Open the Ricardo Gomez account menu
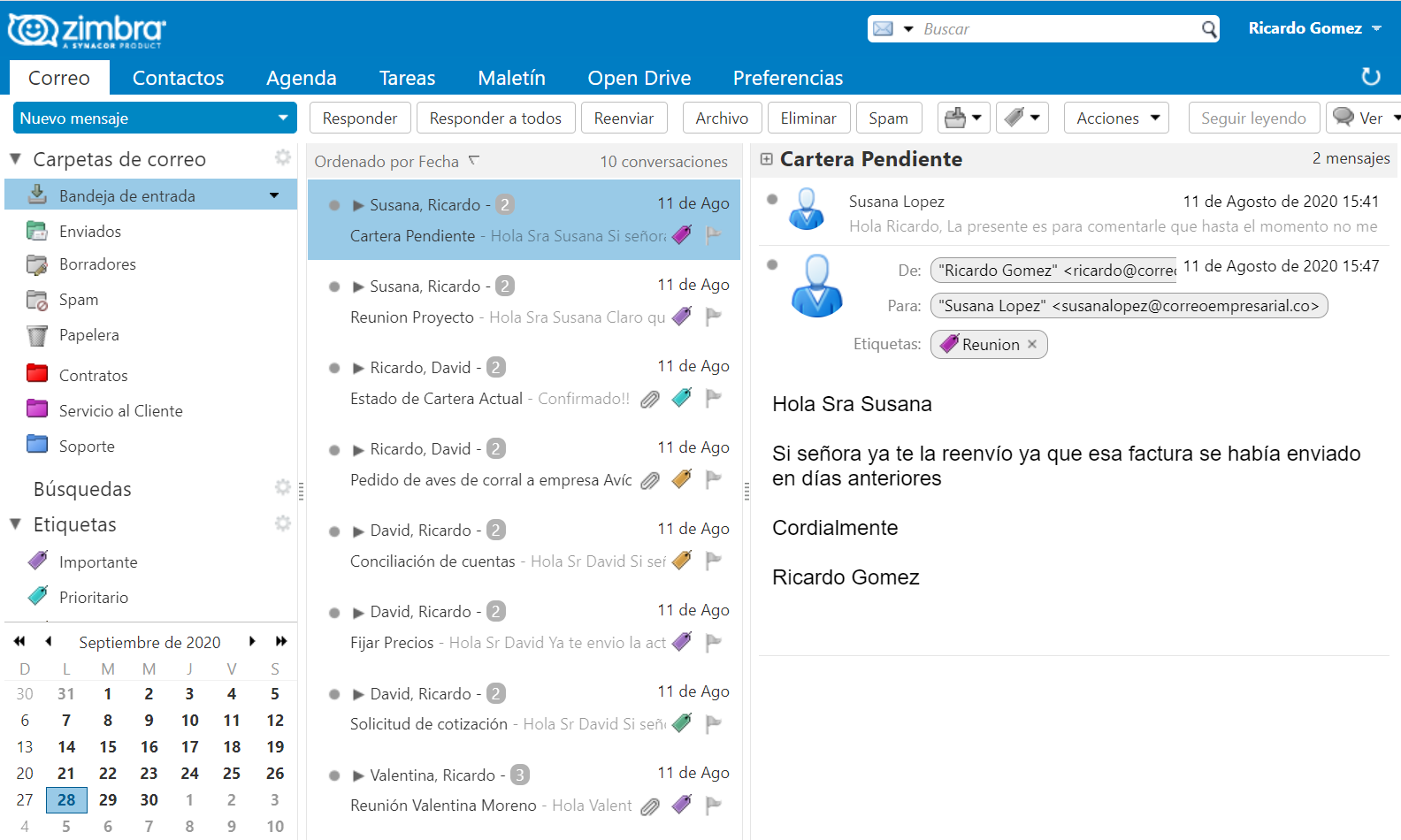 (x=1314, y=28)
